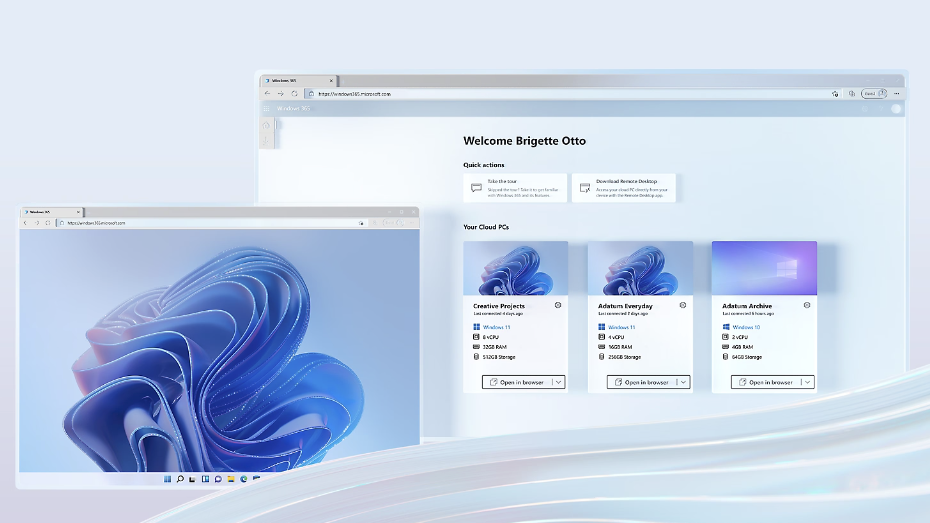Screen dimensions: 930x523
Task: Select the Windows 365 tab in the large browser
Action: [297, 81]
